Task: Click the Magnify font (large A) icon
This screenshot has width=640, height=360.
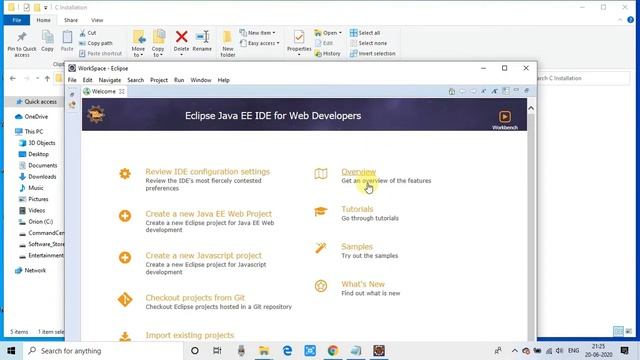Action: click(494, 91)
